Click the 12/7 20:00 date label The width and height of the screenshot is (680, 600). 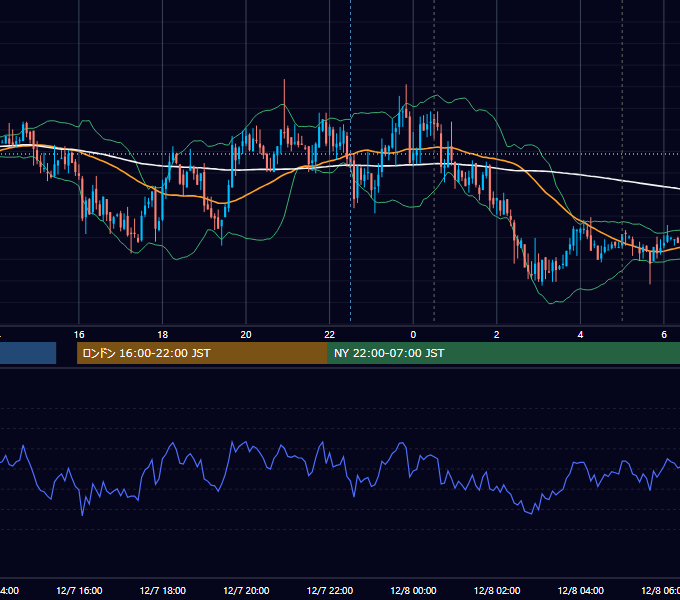(x=246, y=591)
